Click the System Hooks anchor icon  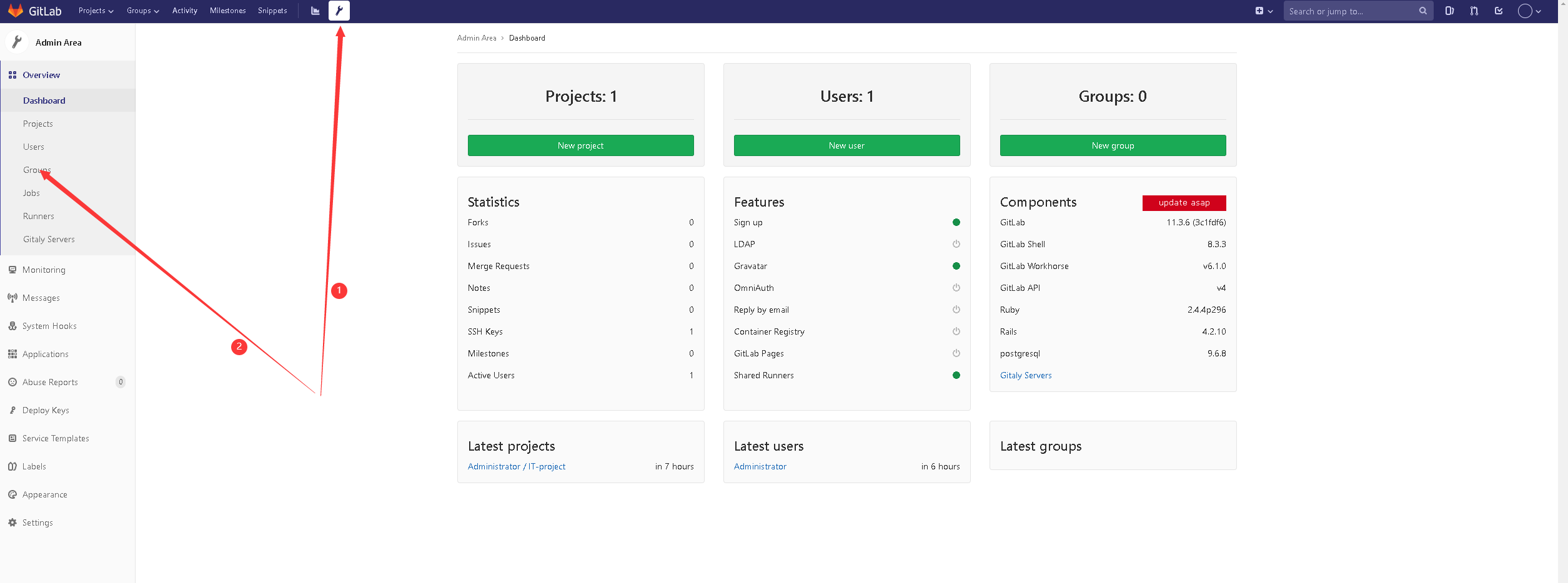pyautogui.click(x=12, y=326)
